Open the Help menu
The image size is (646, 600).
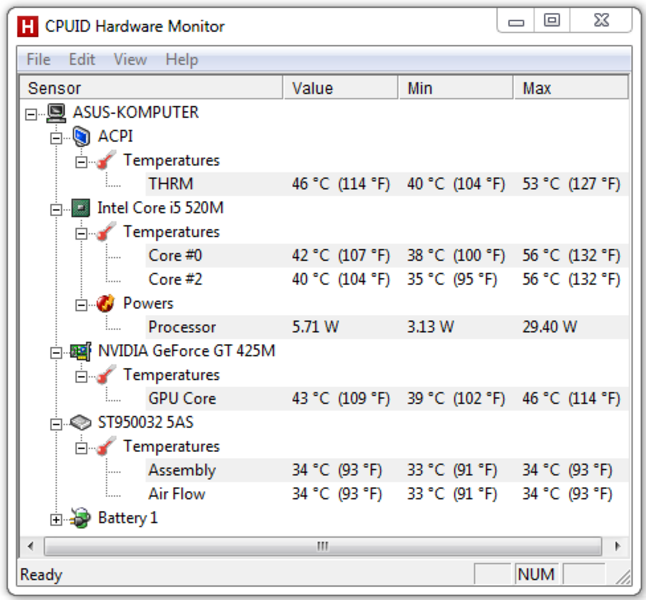[x=182, y=60]
